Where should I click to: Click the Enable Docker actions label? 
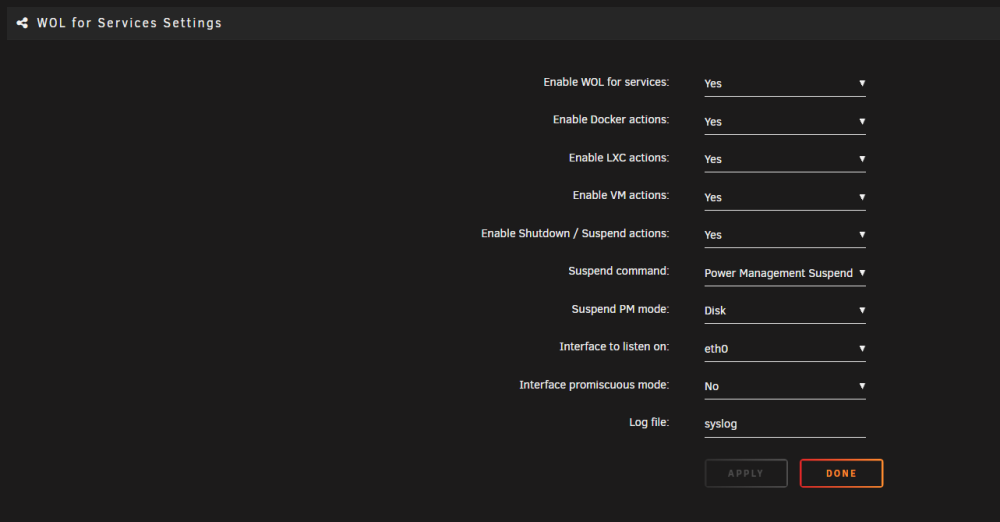[x=611, y=120]
